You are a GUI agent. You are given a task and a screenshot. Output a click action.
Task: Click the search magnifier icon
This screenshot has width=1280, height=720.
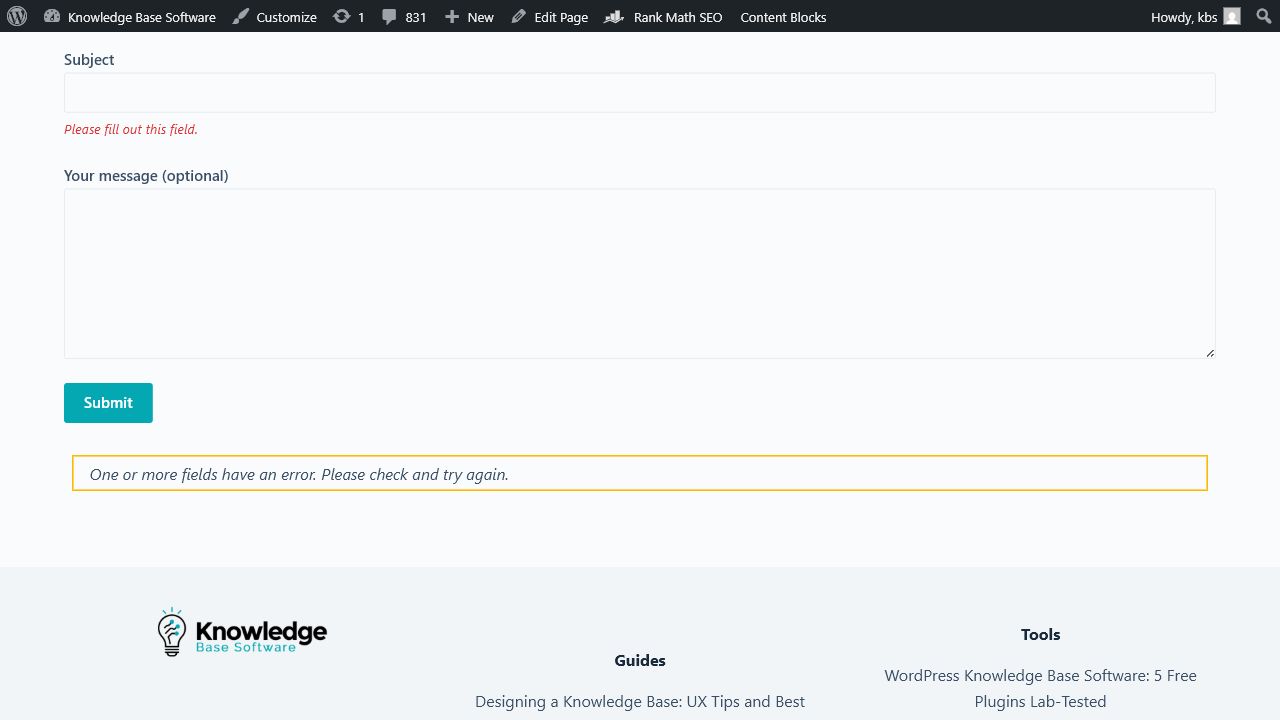pyautogui.click(x=1263, y=16)
